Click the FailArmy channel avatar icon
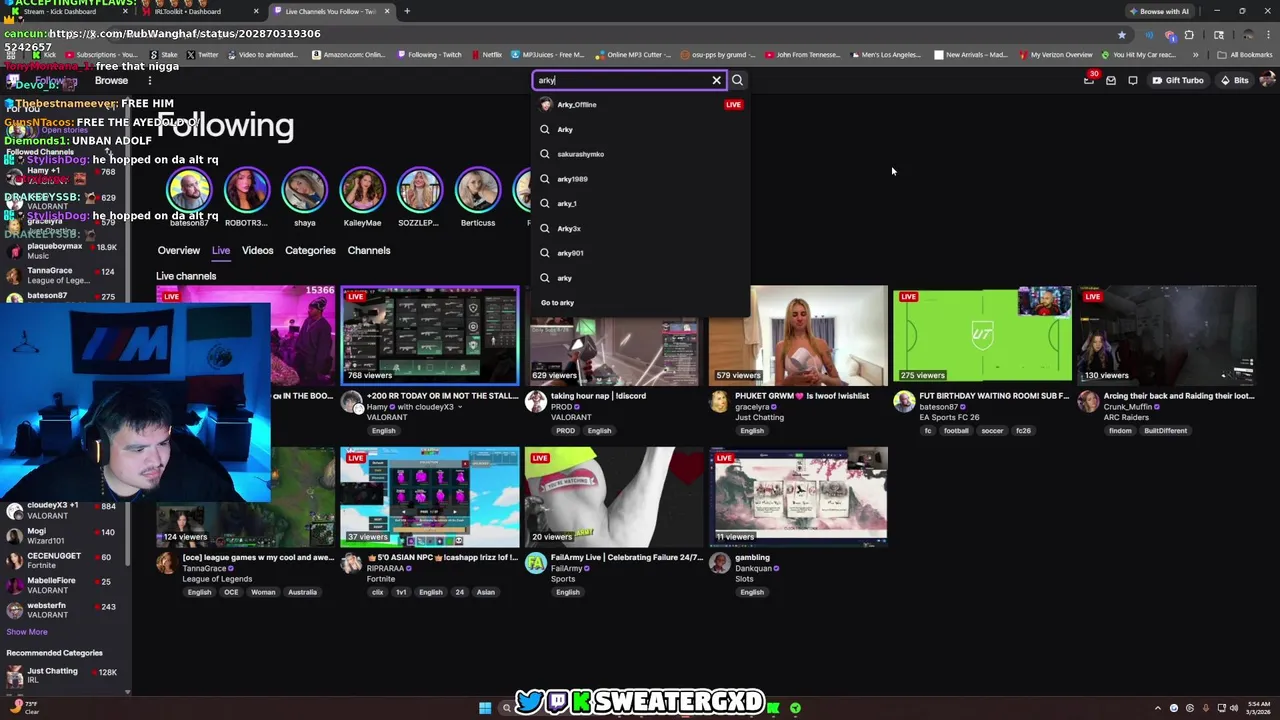Image resolution: width=1280 pixels, height=720 pixels. click(535, 563)
